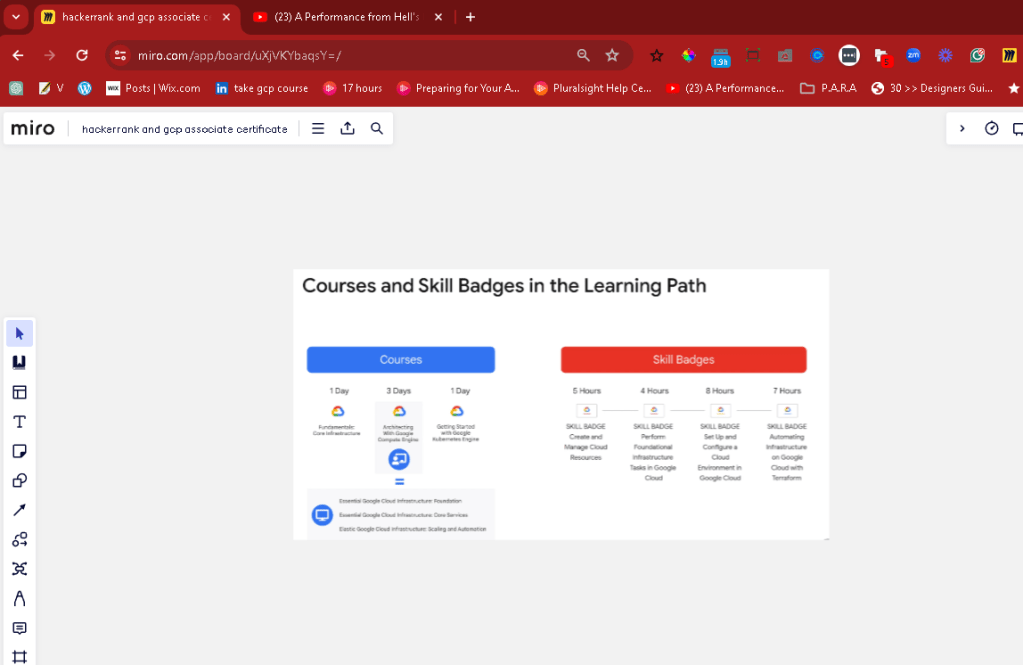Screen dimensions: 1023x665
Task: Click the Create and Manage Cloud Resources badge text
Action: point(586,447)
